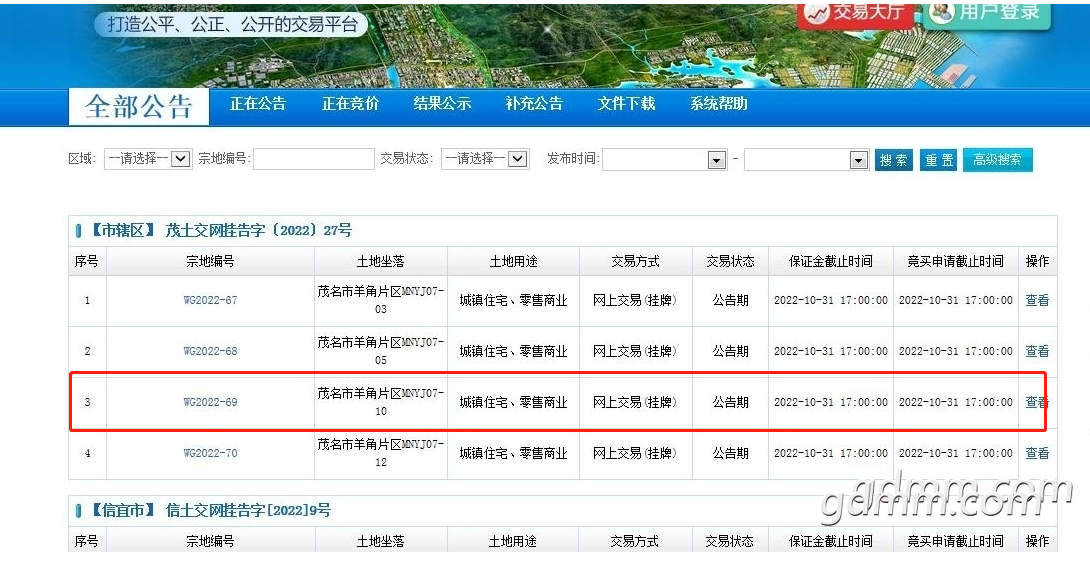Select 网上交易(挂牌) cell in WG2022-68 row
The height and width of the screenshot is (565, 1090).
pyautogui.click(x=635, y=351)
